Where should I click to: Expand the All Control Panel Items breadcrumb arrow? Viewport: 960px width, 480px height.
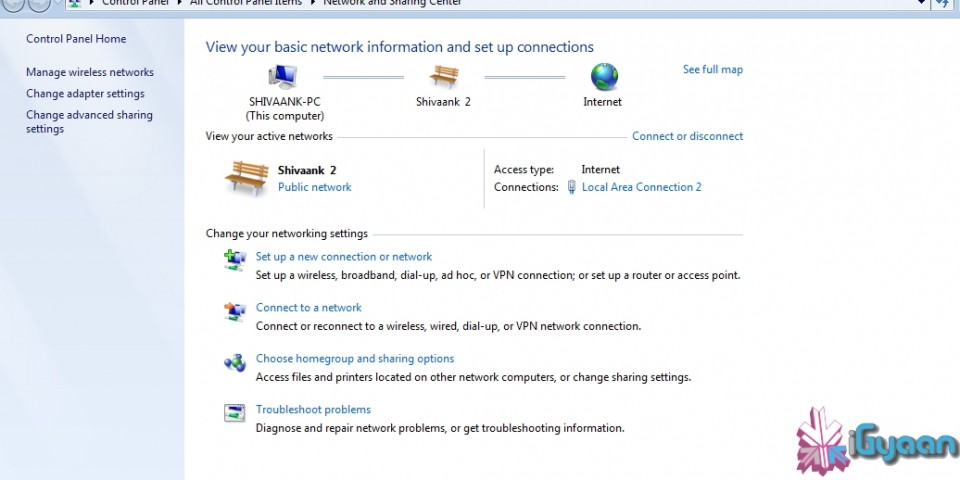point(311,4)
